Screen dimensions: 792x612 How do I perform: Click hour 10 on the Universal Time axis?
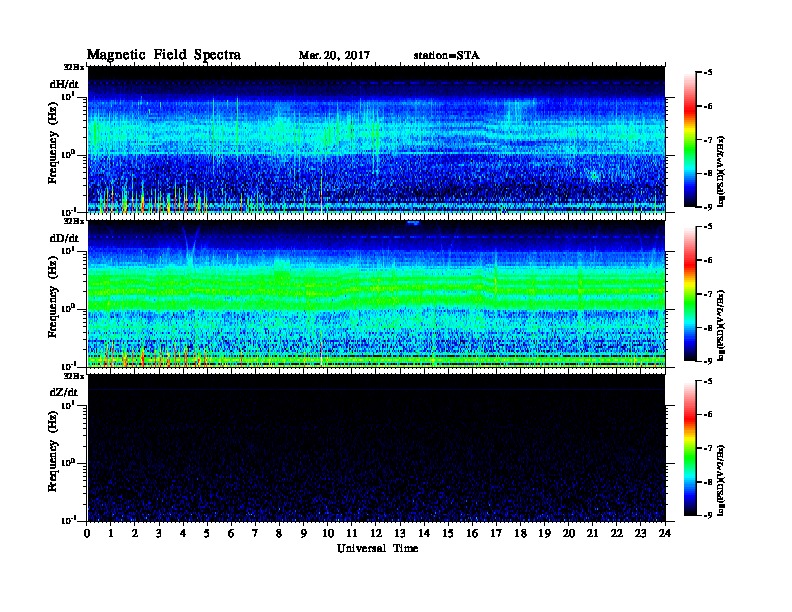point(328,533)
